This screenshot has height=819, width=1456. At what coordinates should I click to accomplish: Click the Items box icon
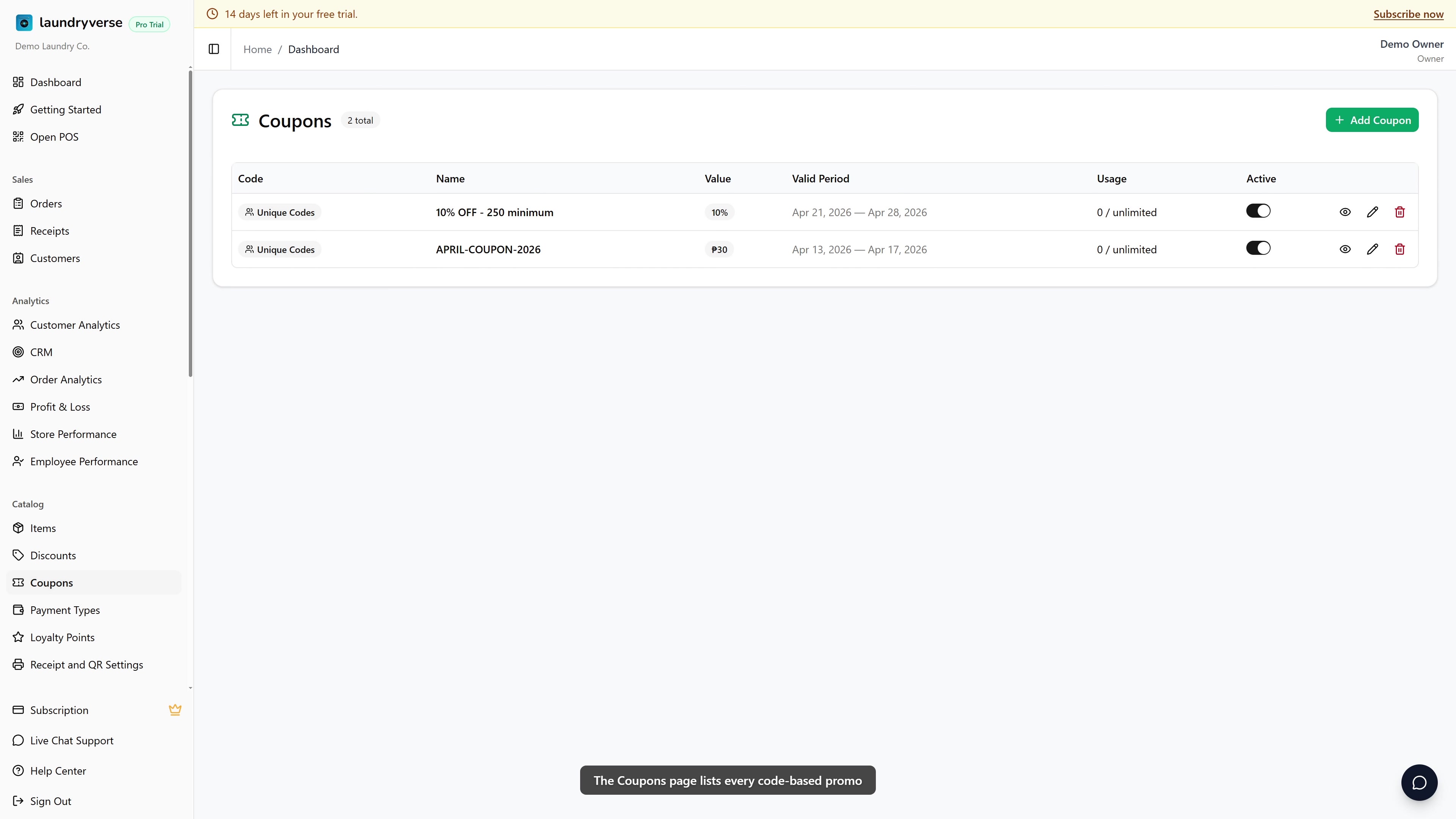(18, 528)
